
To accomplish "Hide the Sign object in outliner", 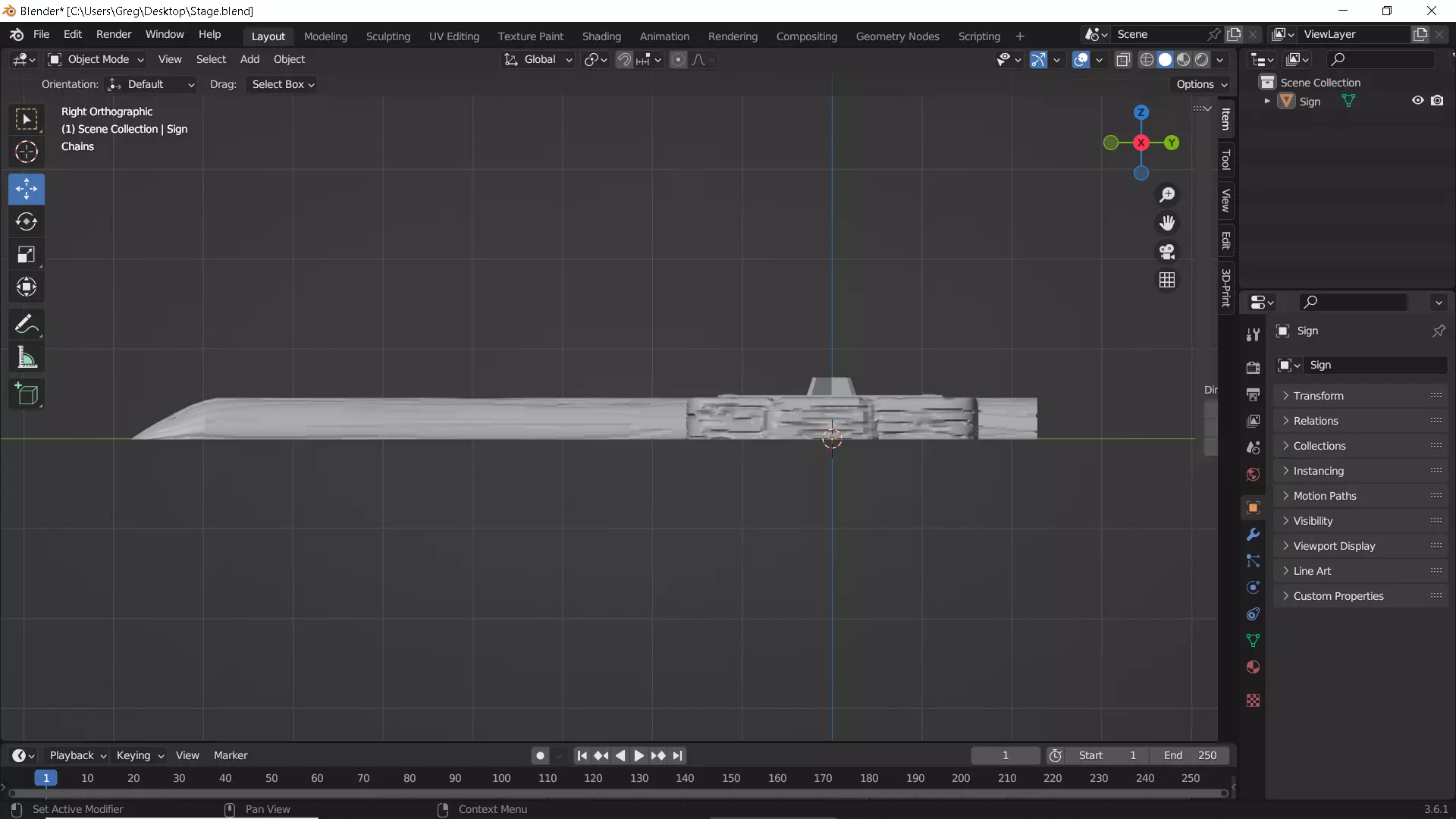I will 1417,101.
